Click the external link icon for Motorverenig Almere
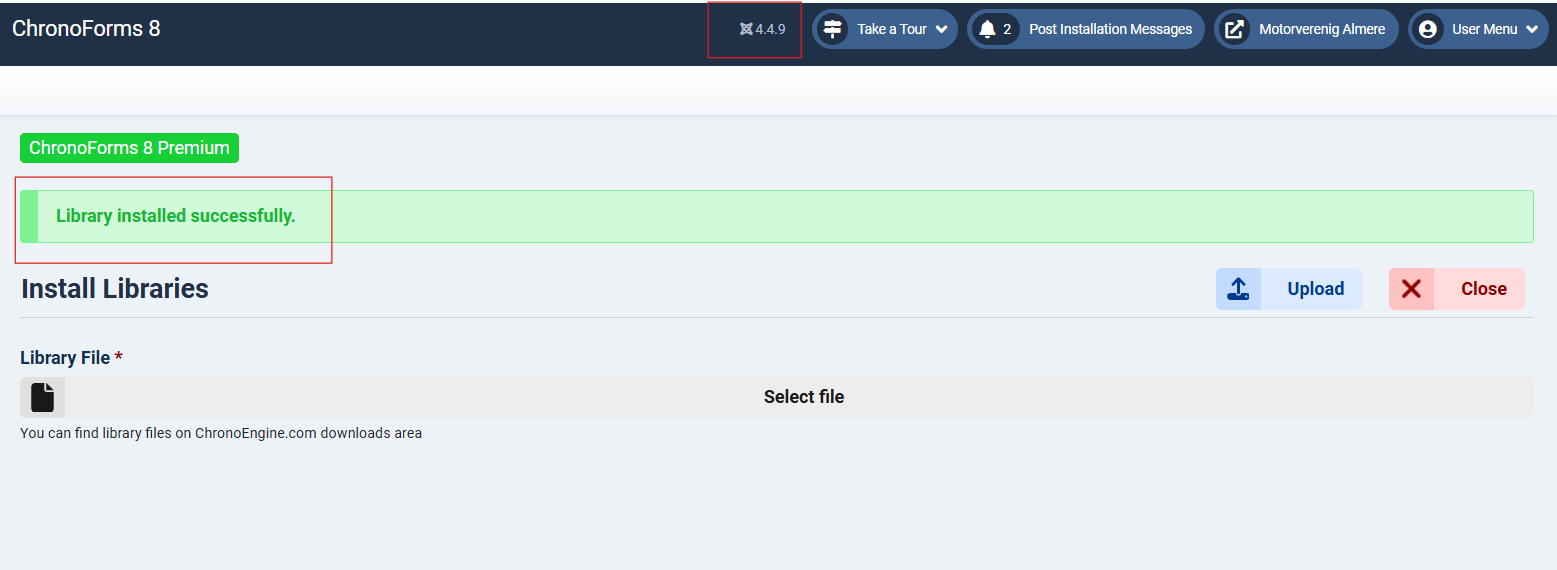The height and width of the screenshot is (570, 1557). [x=1235, y=29]
